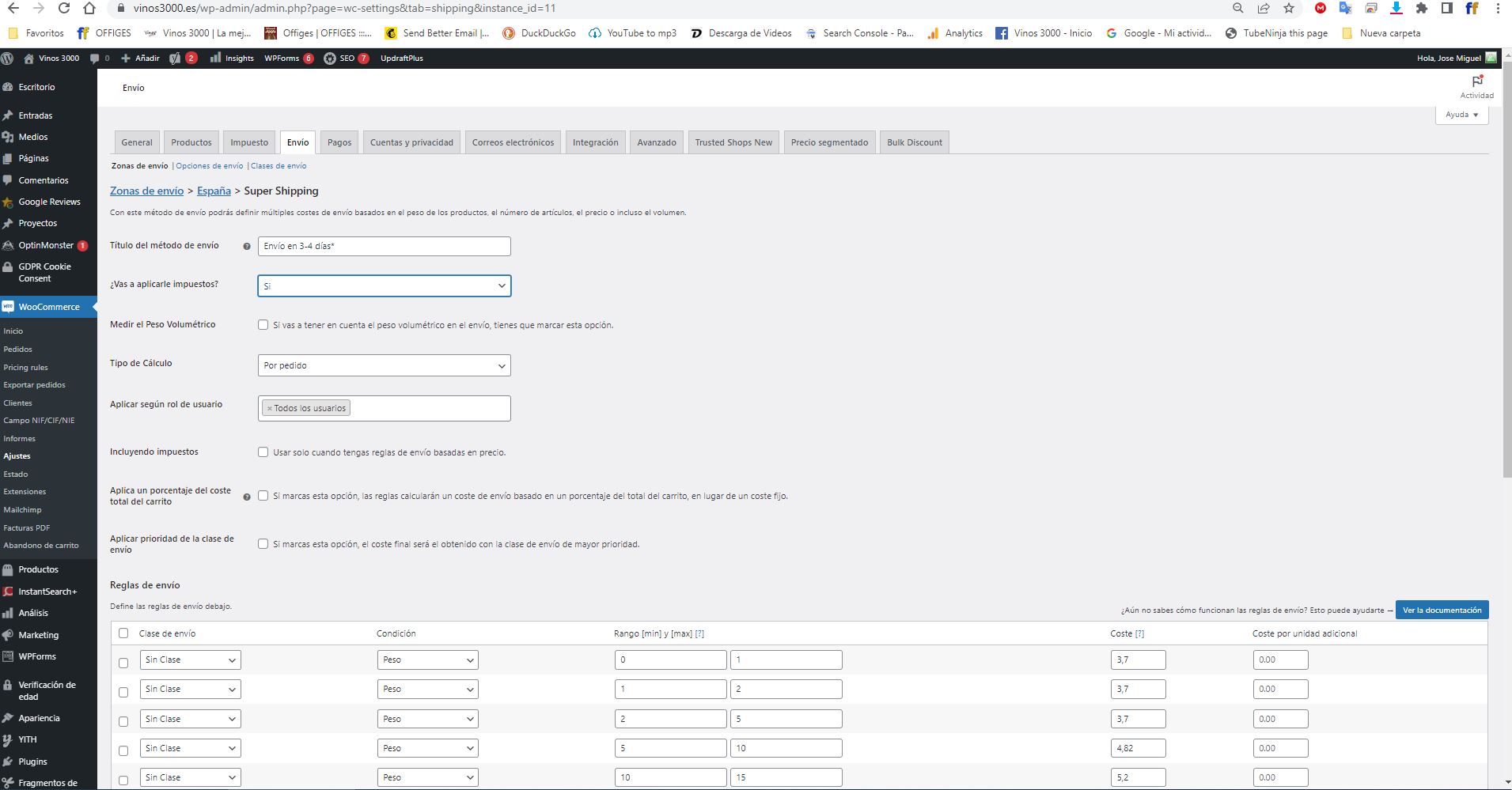
Task: Open Tipo de Cálculo dropdown
Action: (x=385, y=365)
